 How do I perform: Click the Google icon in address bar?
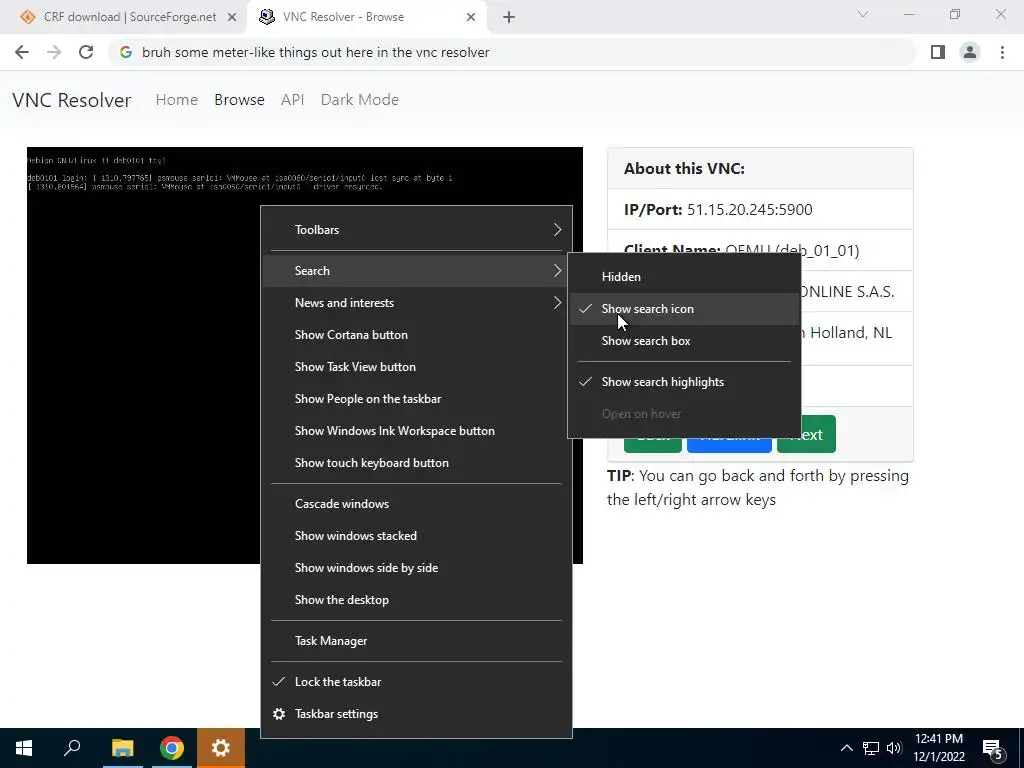coord(125,52)
